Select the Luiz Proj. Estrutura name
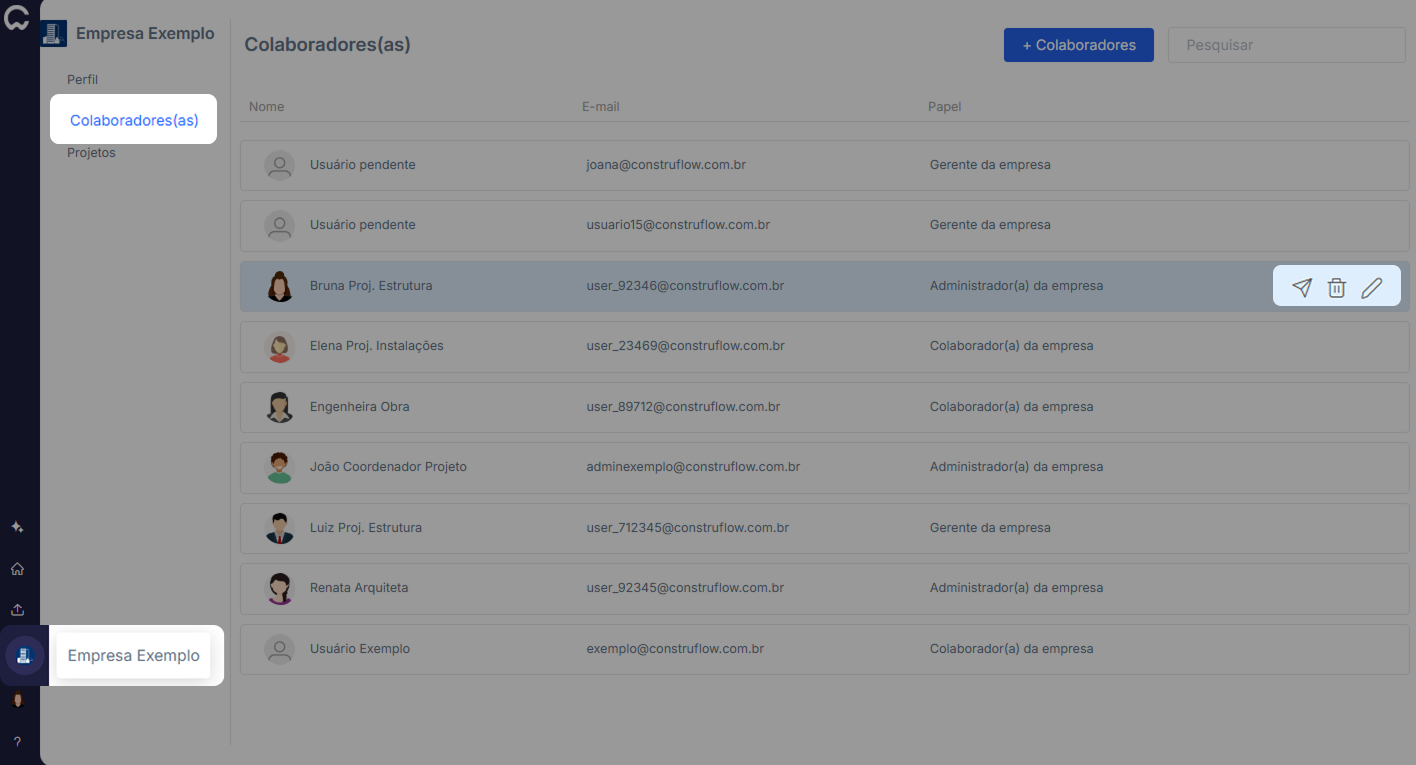Image resolution: width=1416 pixels, height=765 pixels. (x=366, y=528)
